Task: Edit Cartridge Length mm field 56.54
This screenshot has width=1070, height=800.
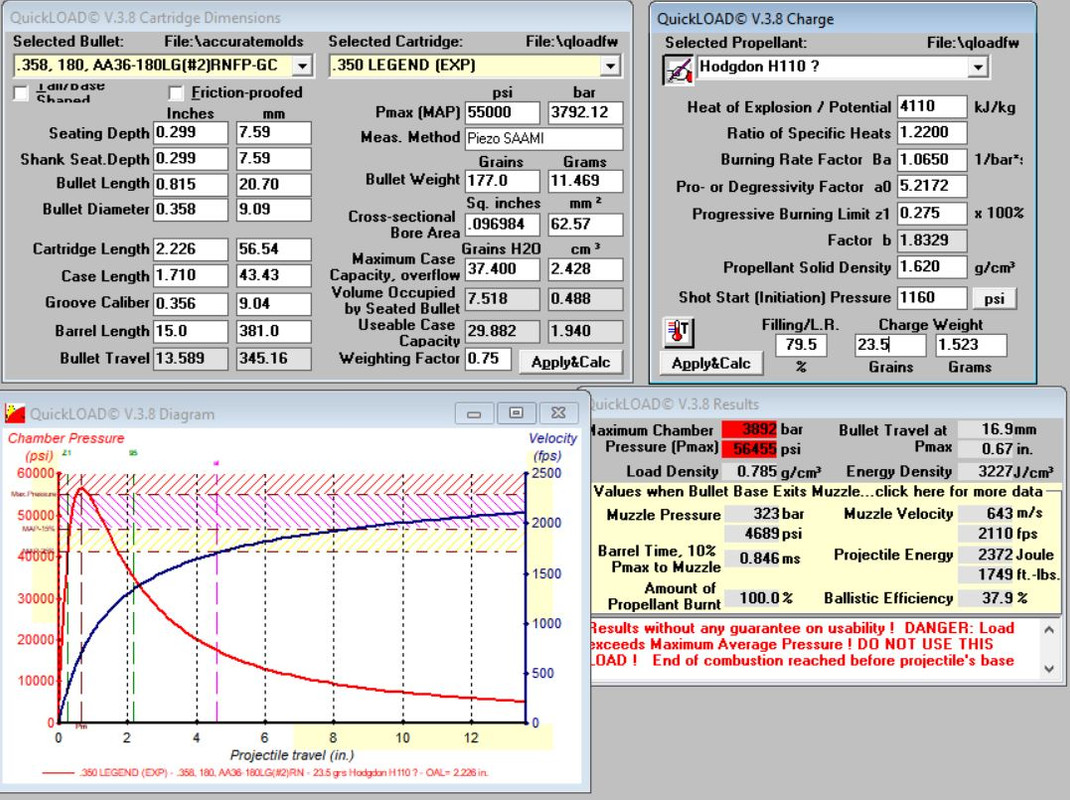Action: coord(274,249)
